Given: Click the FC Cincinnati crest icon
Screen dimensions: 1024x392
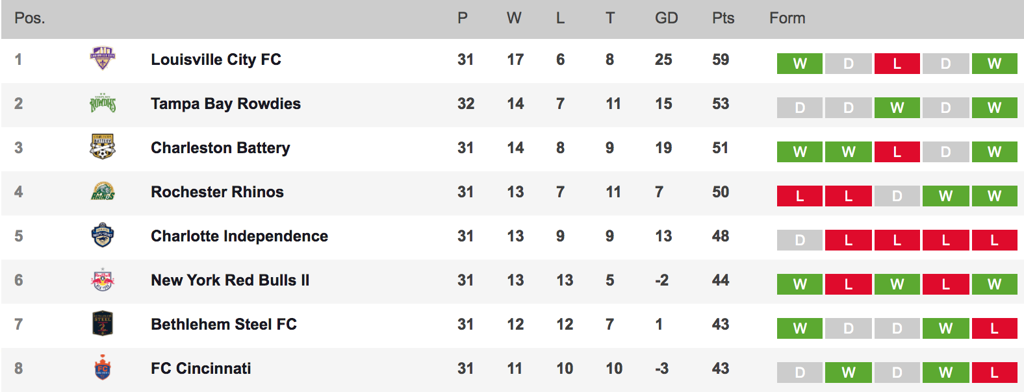Looking at the screenshot, I should (x=103, y=368).
